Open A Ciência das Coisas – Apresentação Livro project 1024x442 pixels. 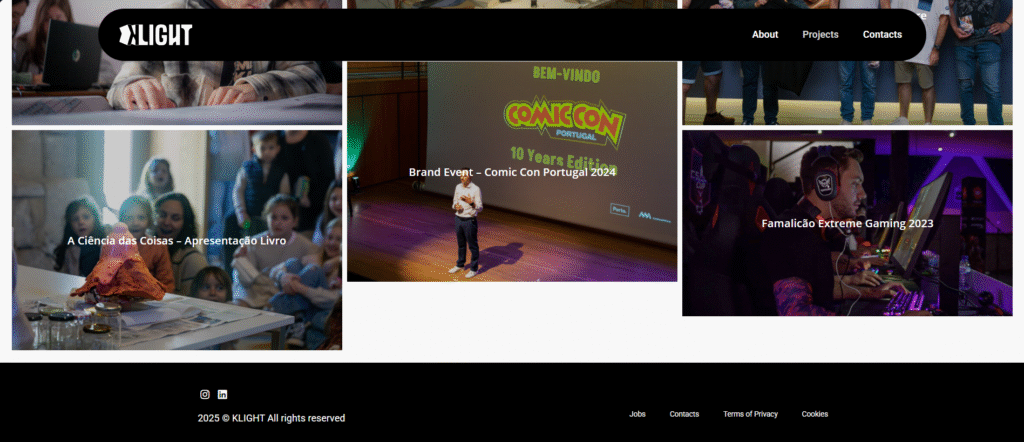pos(176,240)
